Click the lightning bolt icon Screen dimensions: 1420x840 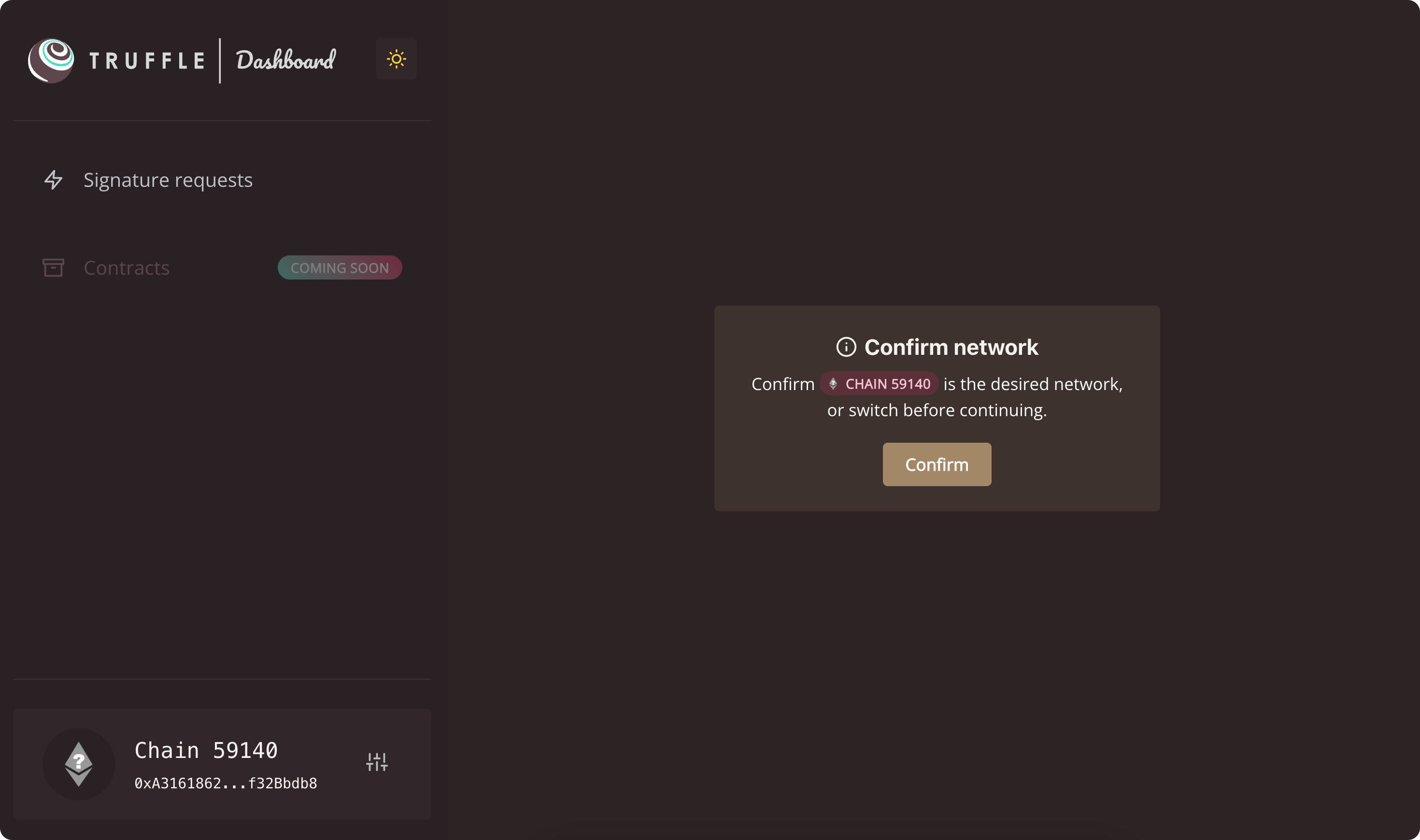(x=53, y=180)
